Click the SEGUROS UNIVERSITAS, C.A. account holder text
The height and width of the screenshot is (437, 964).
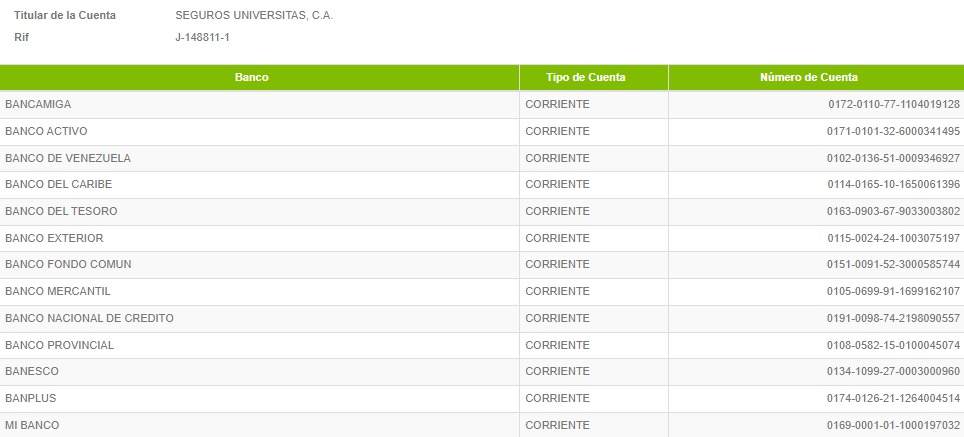pyautogui.click(x=254, y=16)
